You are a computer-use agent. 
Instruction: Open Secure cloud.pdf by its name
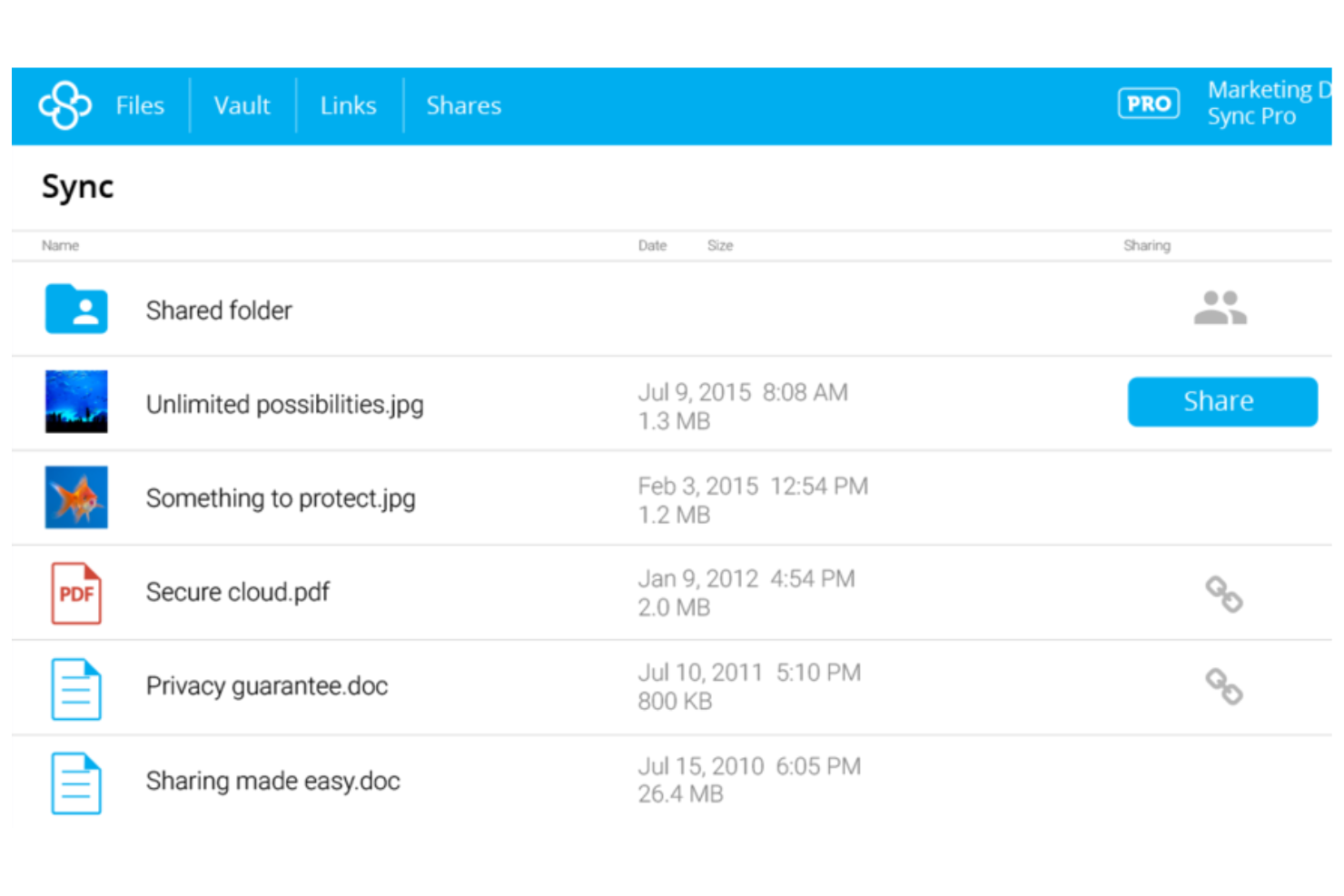coord(237,592)
